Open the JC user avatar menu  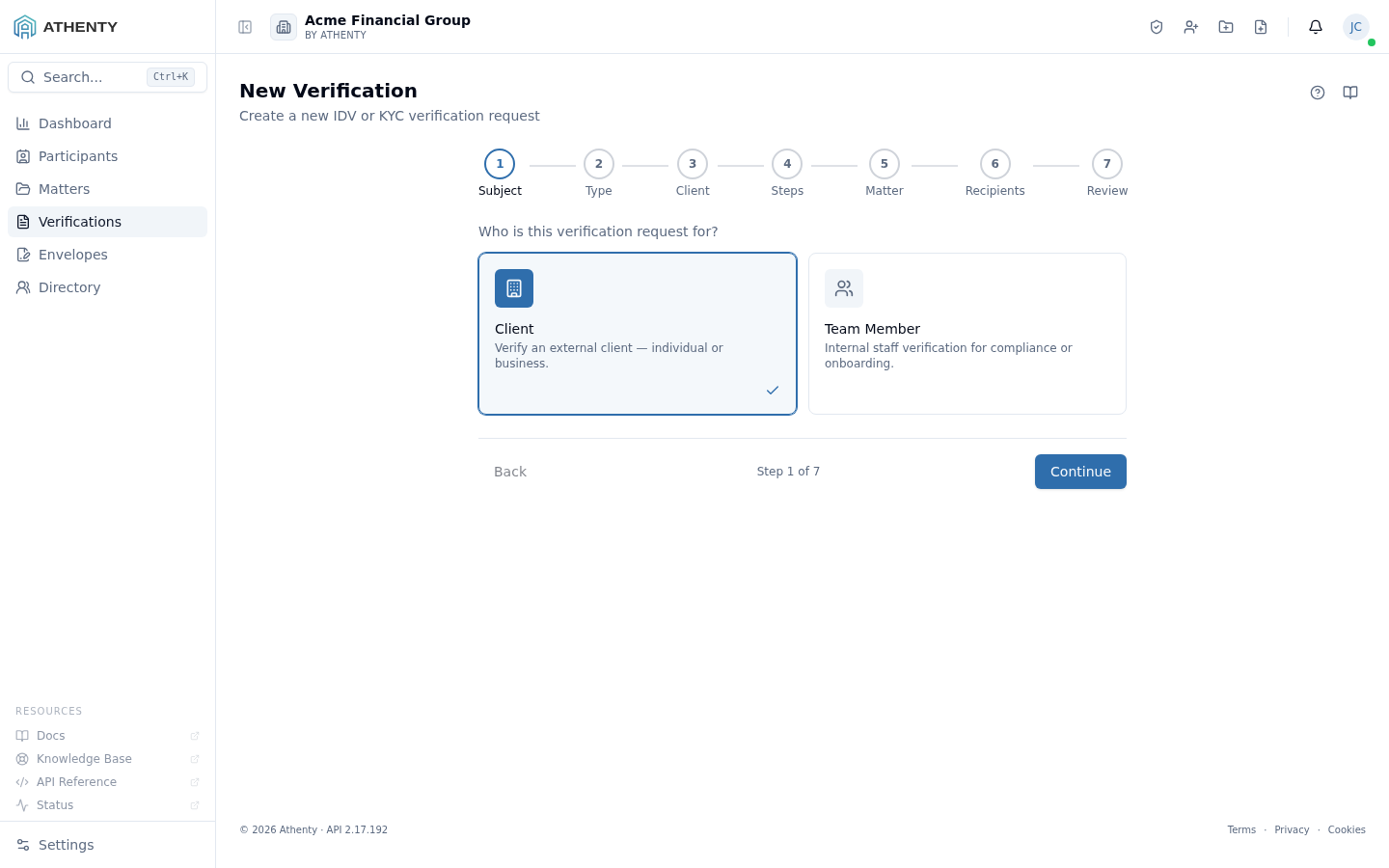click(1356, 27)
